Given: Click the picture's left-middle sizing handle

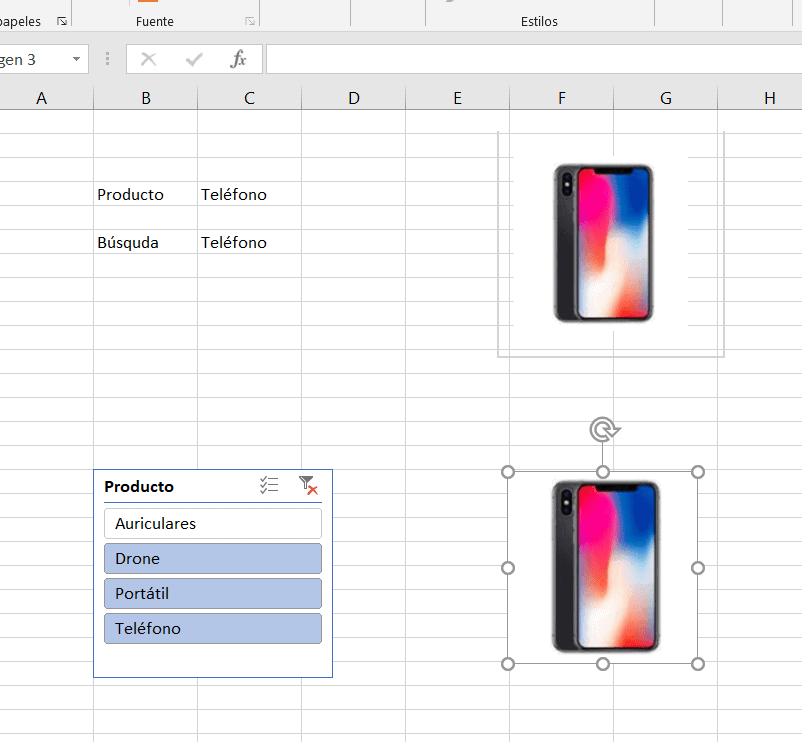Looking at the screenshot, I should click(508, 568).
